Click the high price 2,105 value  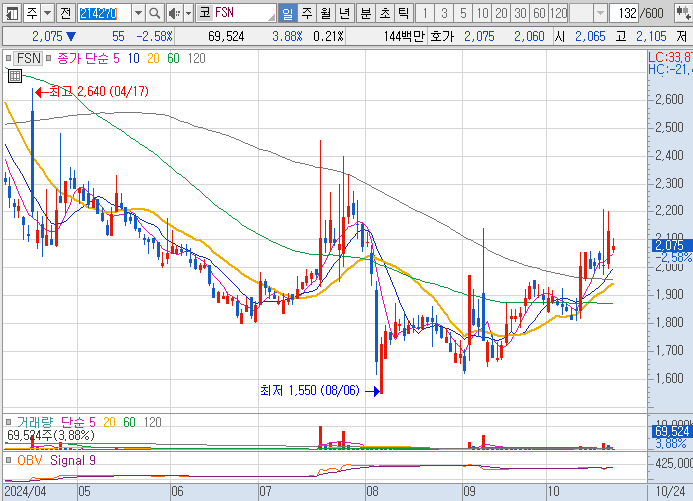(x=651, y=36)
